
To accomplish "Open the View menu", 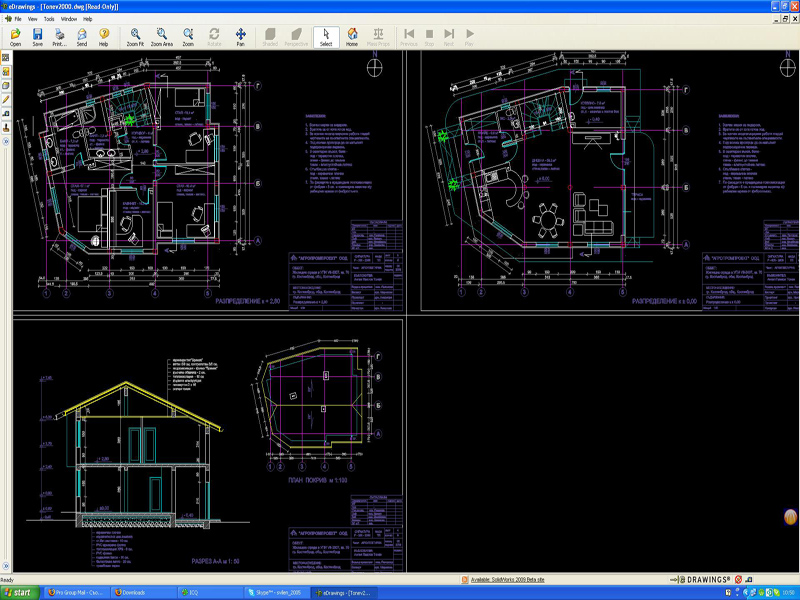I will click(33, 19).
